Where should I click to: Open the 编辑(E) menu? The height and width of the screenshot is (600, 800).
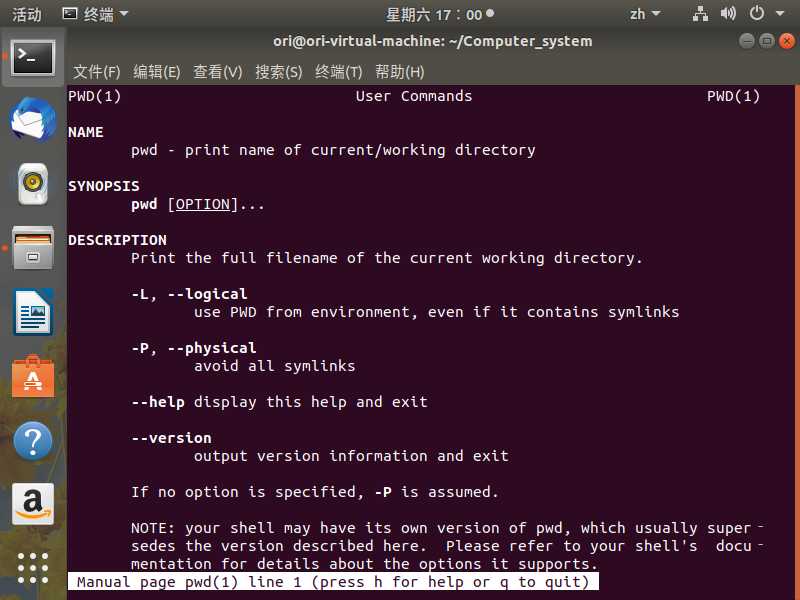157,72
